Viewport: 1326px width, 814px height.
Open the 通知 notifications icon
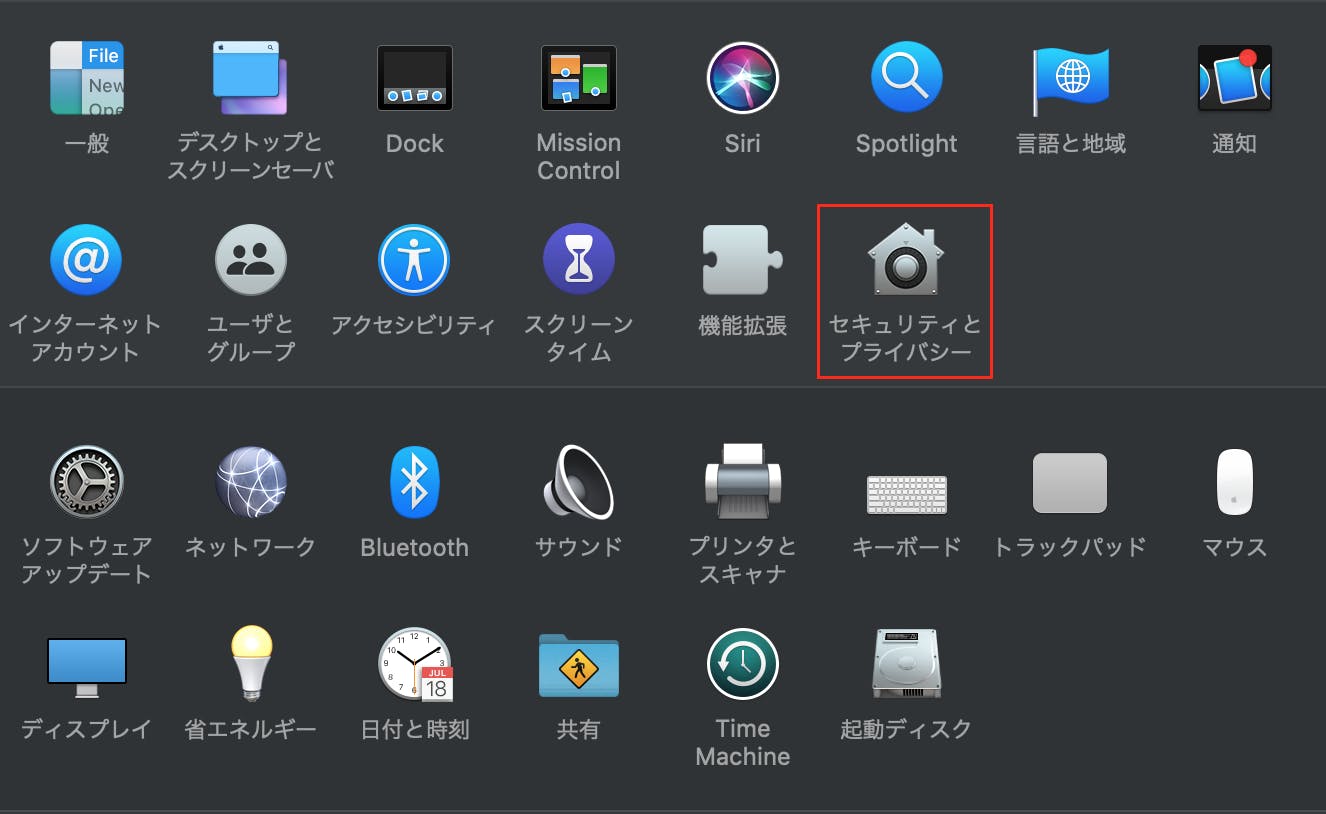tap(1235, 78)
